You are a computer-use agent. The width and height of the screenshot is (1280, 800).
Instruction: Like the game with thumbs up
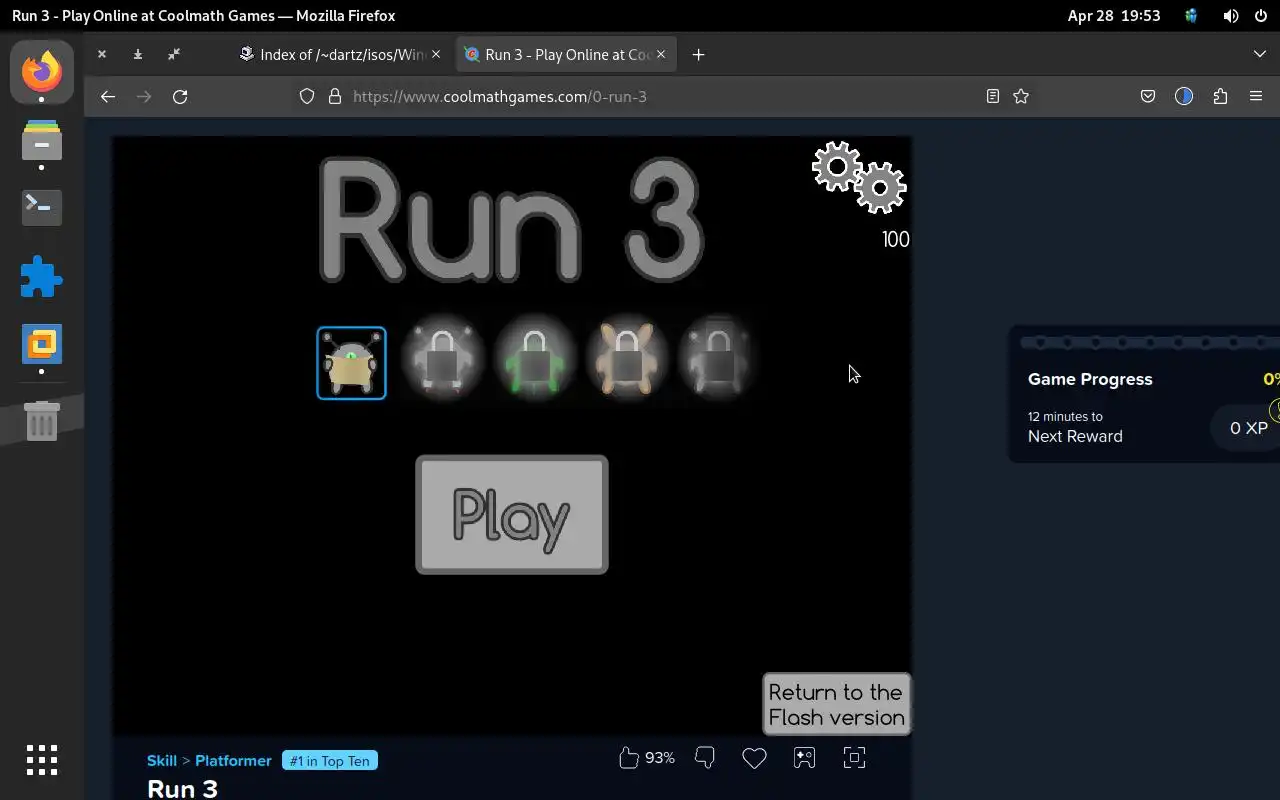(x=629, y=758)
